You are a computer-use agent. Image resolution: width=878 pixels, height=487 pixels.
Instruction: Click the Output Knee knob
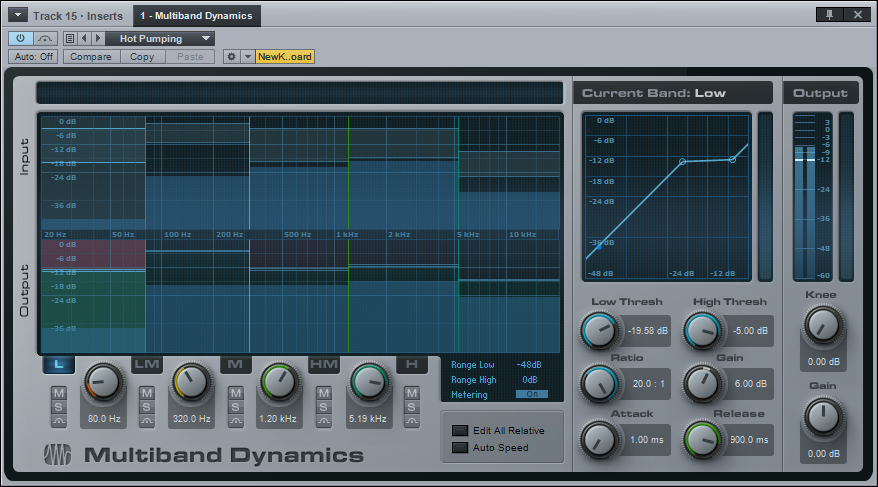tap(823, 325)
